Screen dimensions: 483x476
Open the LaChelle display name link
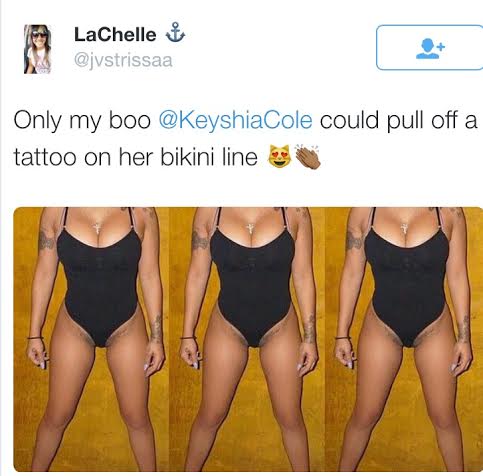point(115,35)
